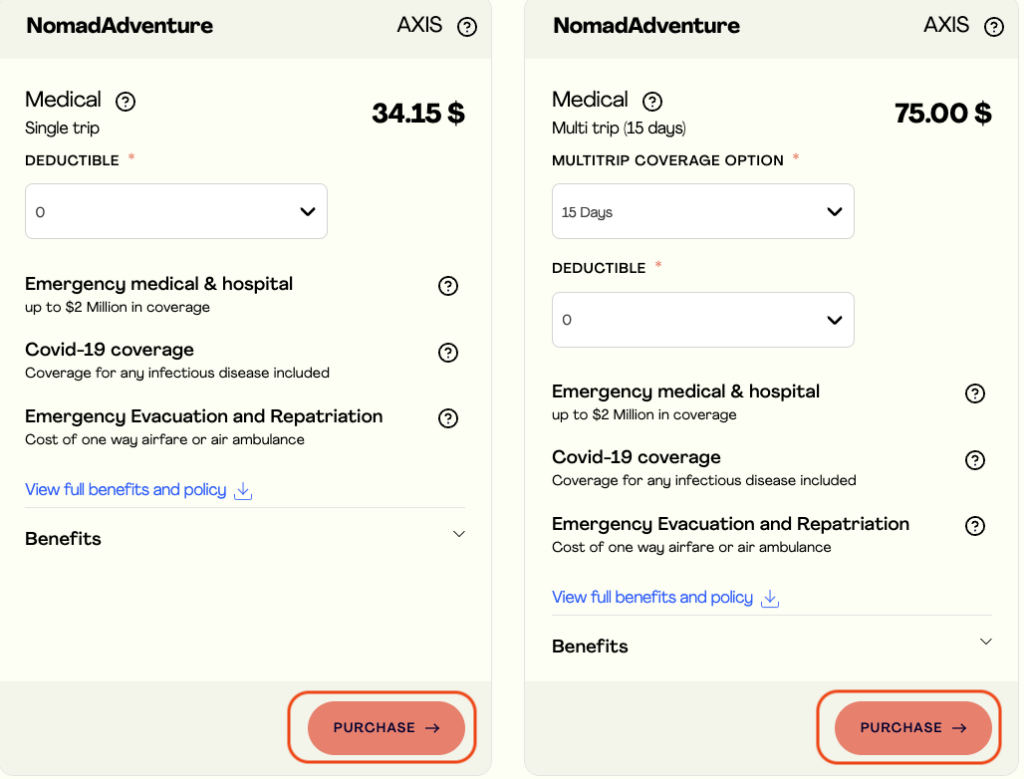This screenshot has height=779, width=1024.
Task: Open Deductible dropdown on single trip plan
Action: pyautogui.click(x=176, y=211)
